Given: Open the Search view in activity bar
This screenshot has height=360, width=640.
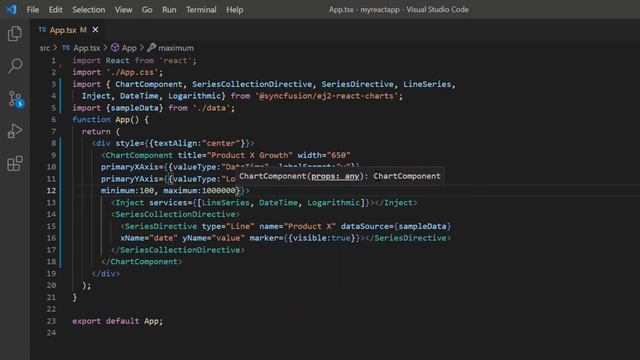Looking at the screenshot, I should coord(15,66).
